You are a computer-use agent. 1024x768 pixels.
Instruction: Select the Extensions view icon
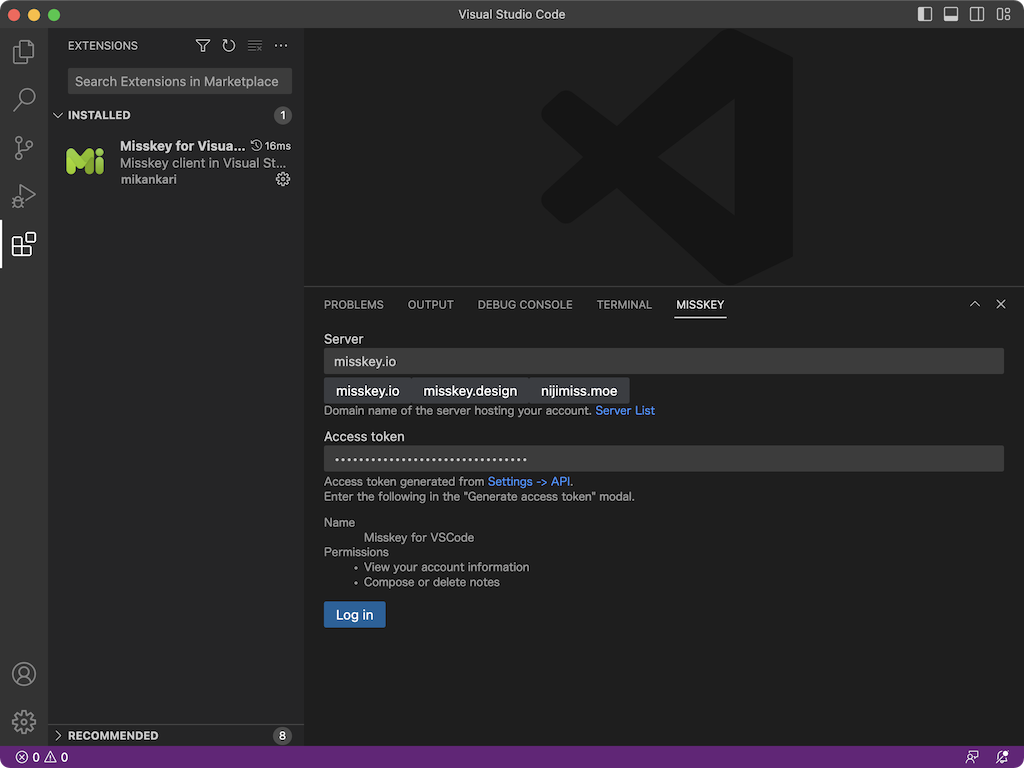[x=24, y=244]
